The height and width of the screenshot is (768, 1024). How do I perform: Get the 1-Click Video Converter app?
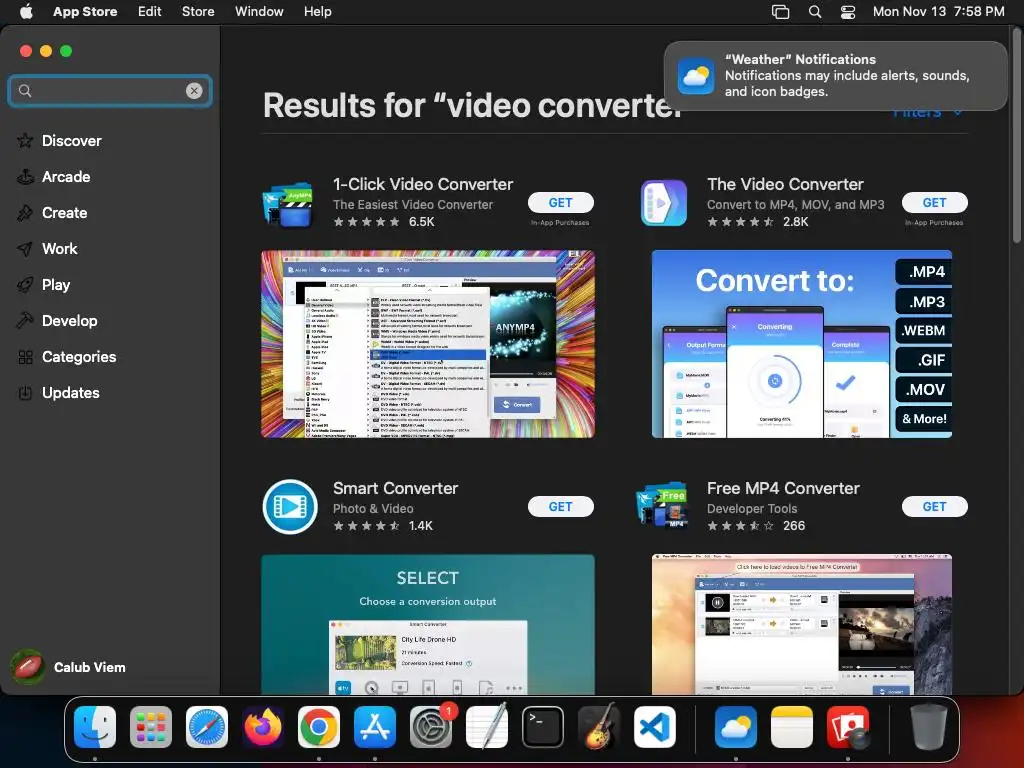560,202
